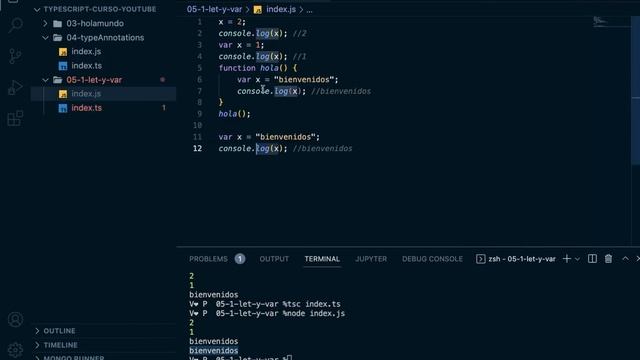Open the Run and Debug view

[15, 87]
